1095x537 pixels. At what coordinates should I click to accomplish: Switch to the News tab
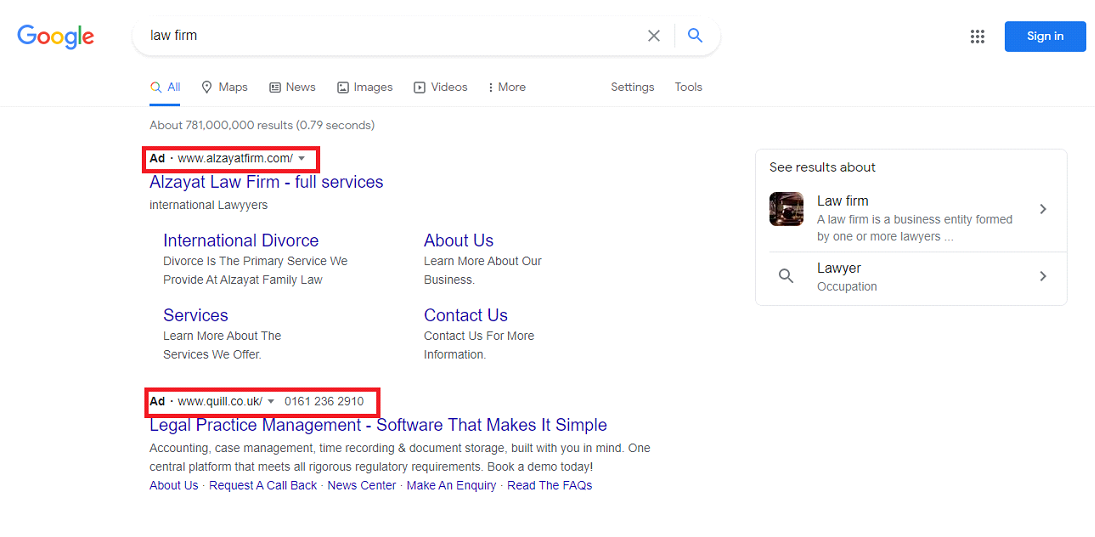click(x=292, y=87)
